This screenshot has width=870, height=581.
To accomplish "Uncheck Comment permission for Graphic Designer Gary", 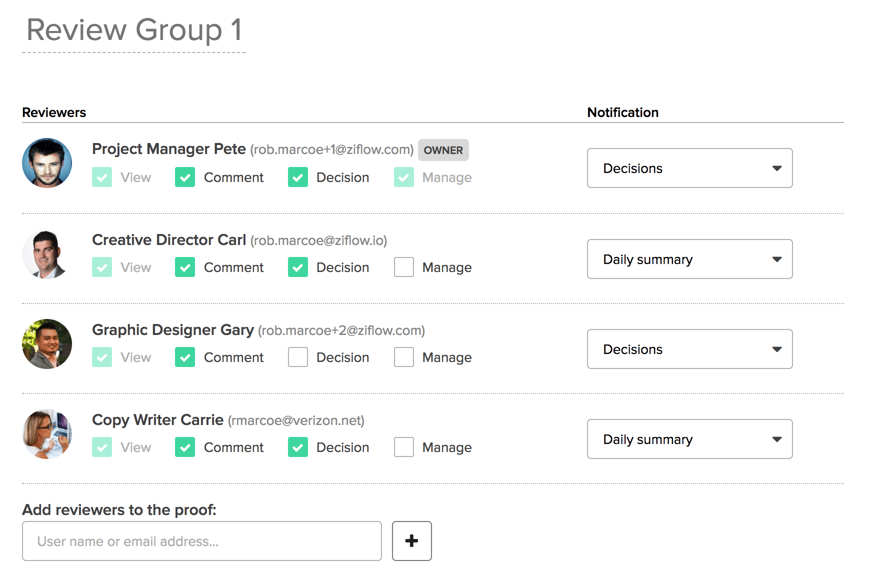I will [185, 356].
